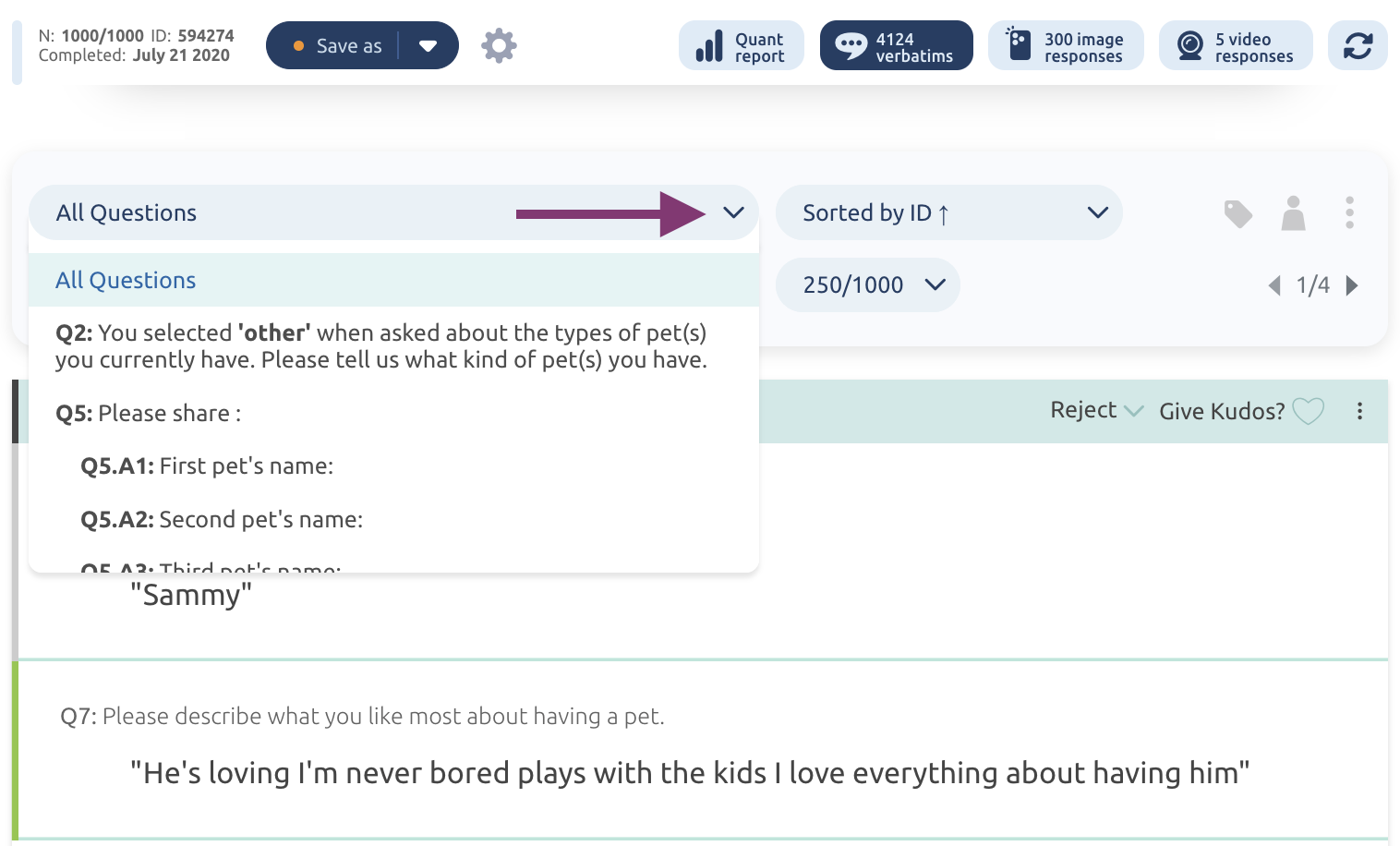Go to previous page arrow
This screenshot has width=1400, height=846.
tap(1275, 285)
